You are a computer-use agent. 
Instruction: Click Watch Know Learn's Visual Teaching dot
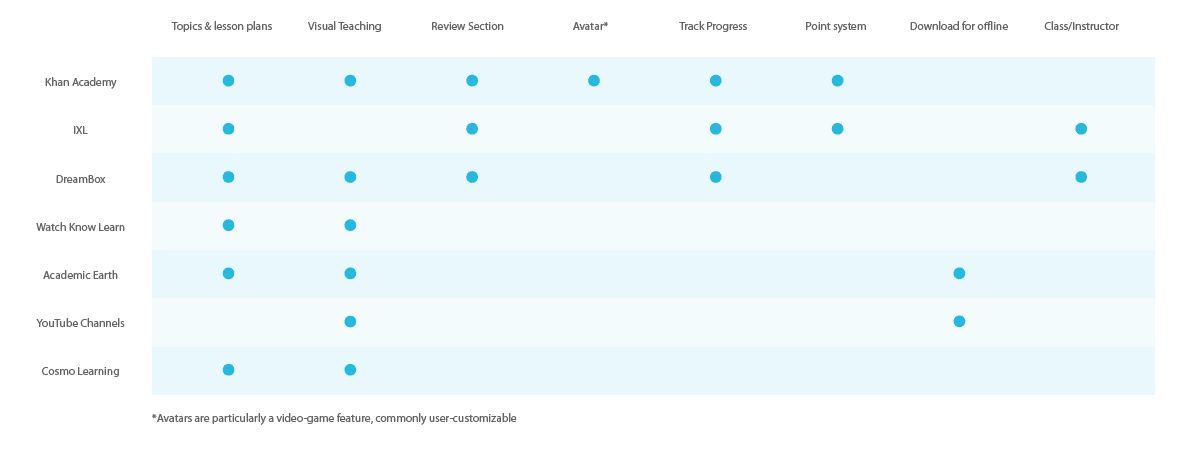click(x=350, y=225)
